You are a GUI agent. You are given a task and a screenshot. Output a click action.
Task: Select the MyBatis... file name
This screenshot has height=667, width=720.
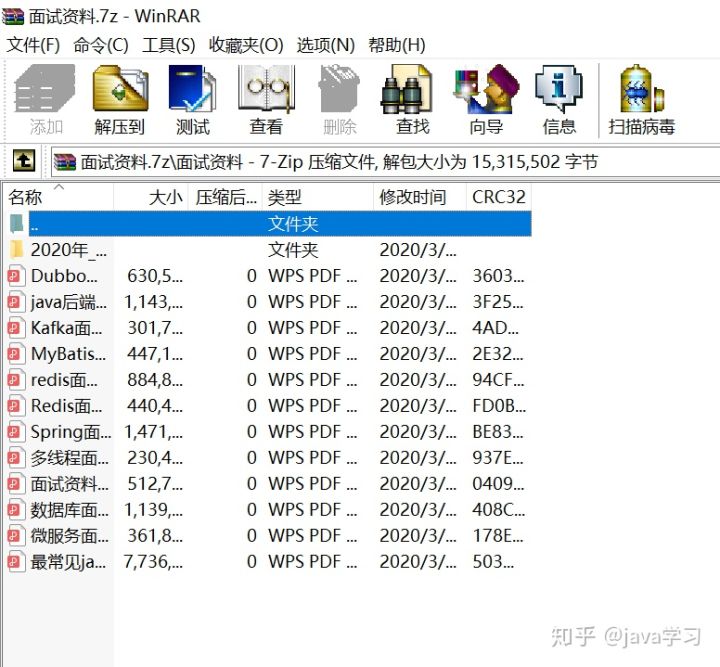tap(68, 354)
